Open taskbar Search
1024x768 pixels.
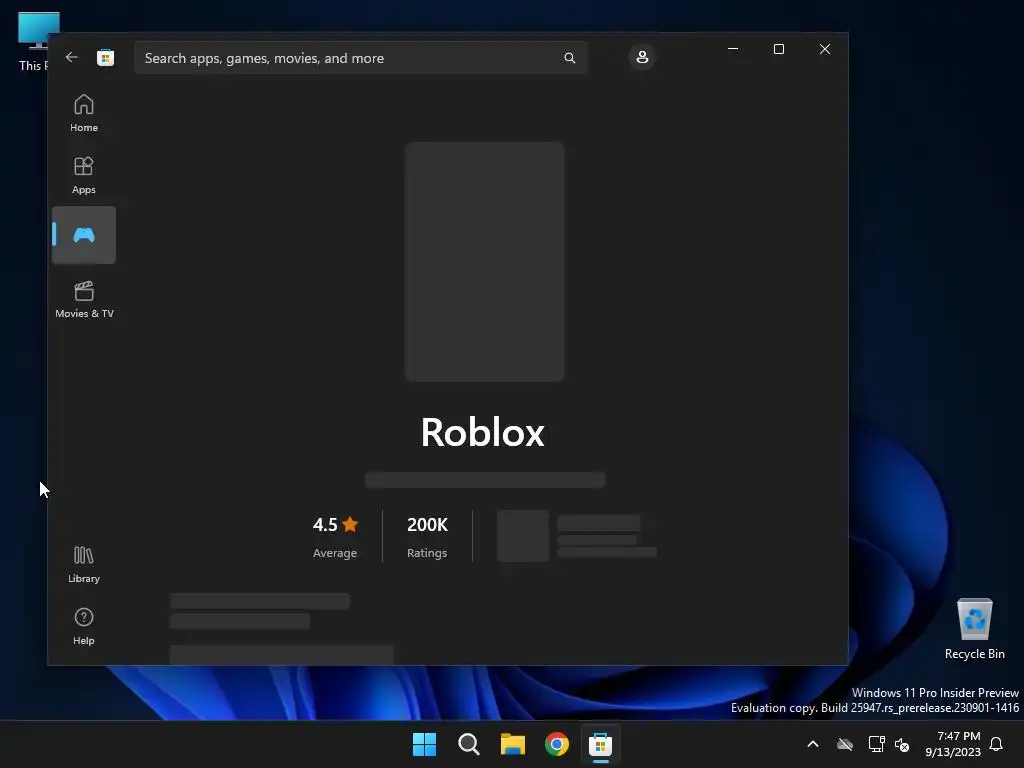tap(469, 744)
